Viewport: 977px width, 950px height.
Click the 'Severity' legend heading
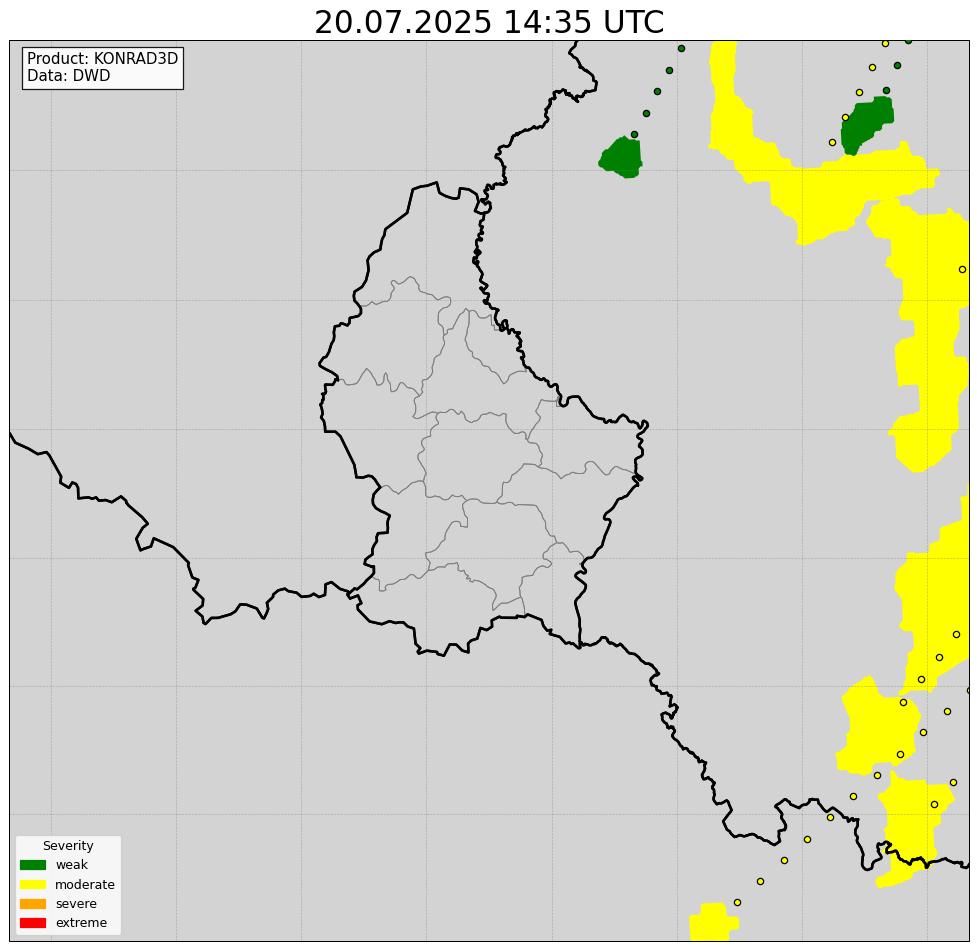click(x=68, y=845)
